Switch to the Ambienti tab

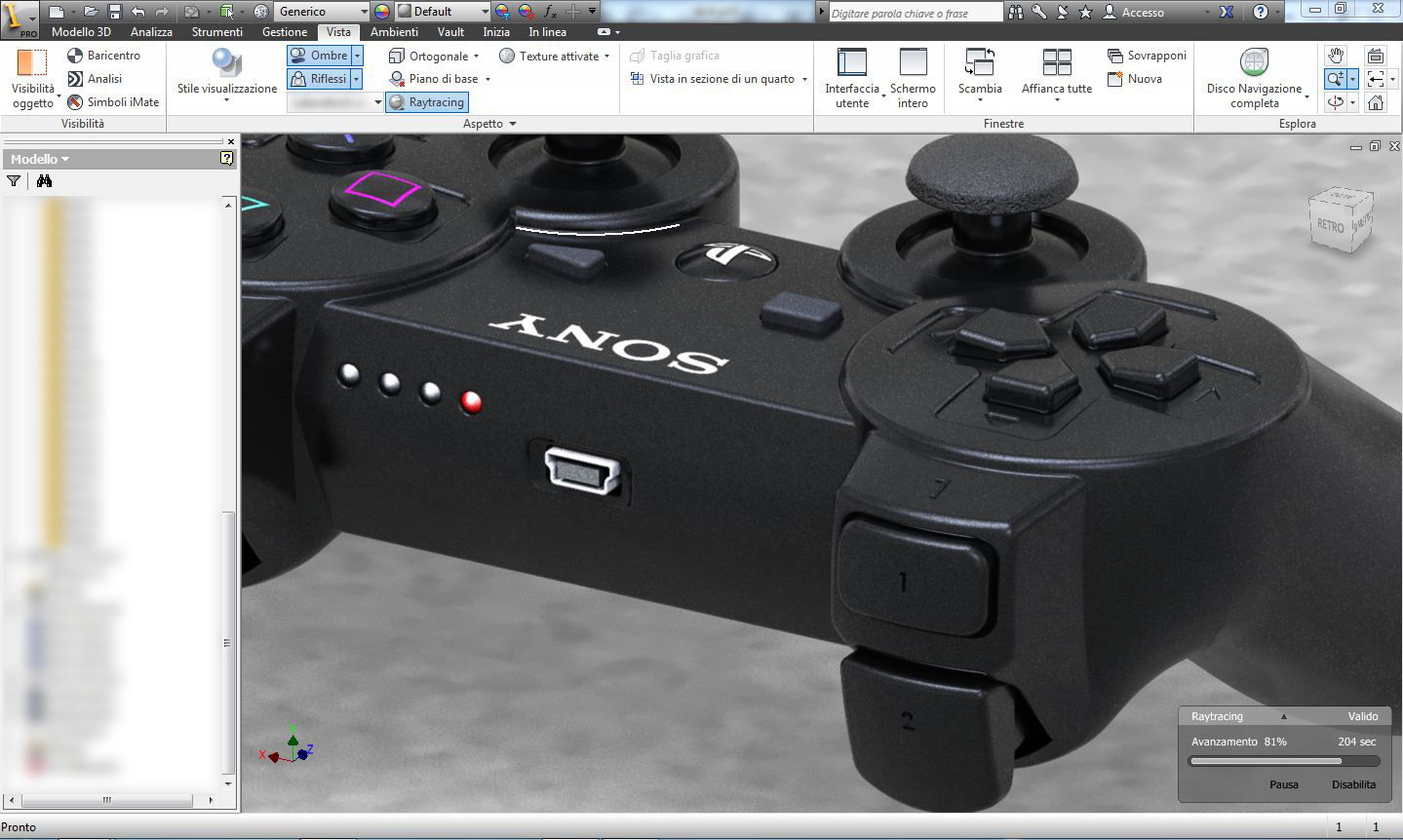pos(394,32)
